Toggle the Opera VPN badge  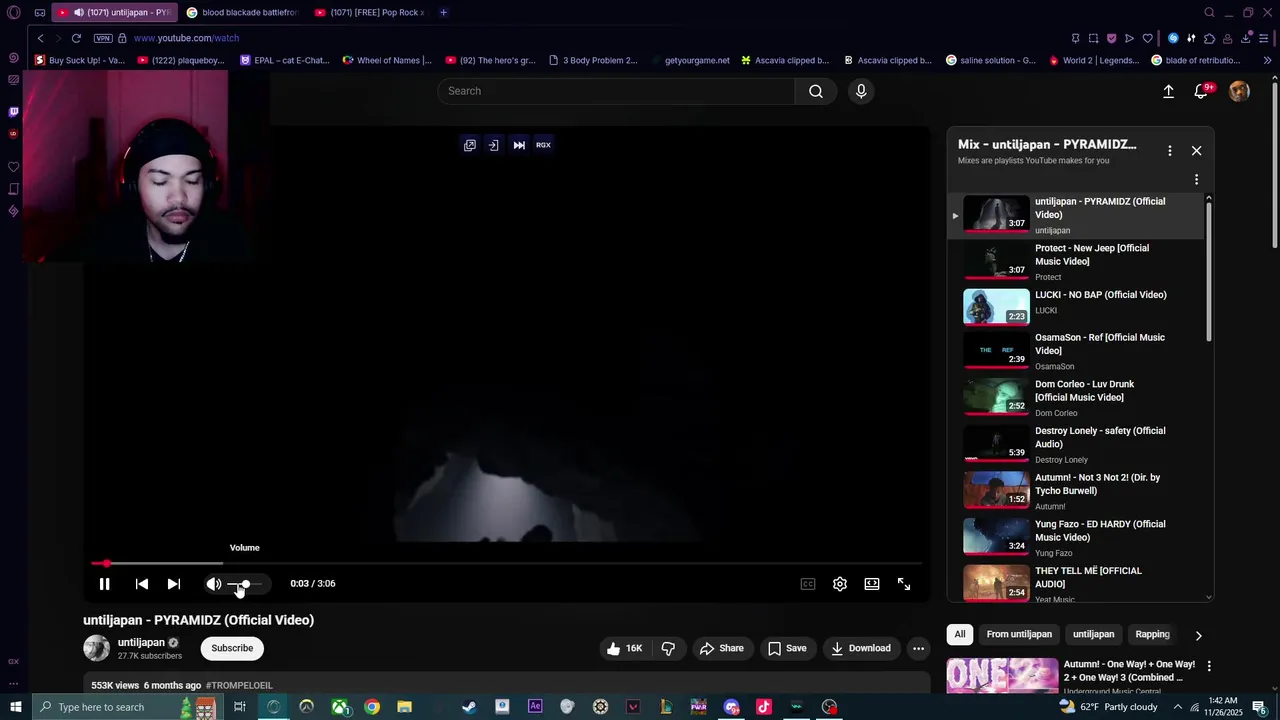103,38
